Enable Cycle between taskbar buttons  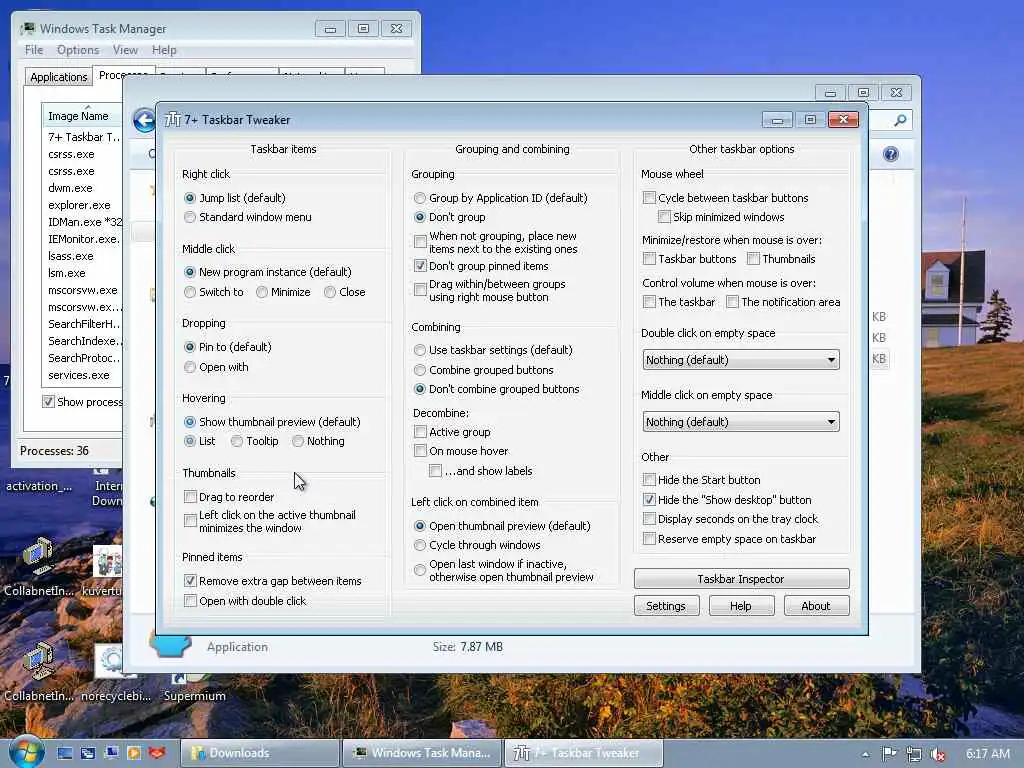point(649,198)
